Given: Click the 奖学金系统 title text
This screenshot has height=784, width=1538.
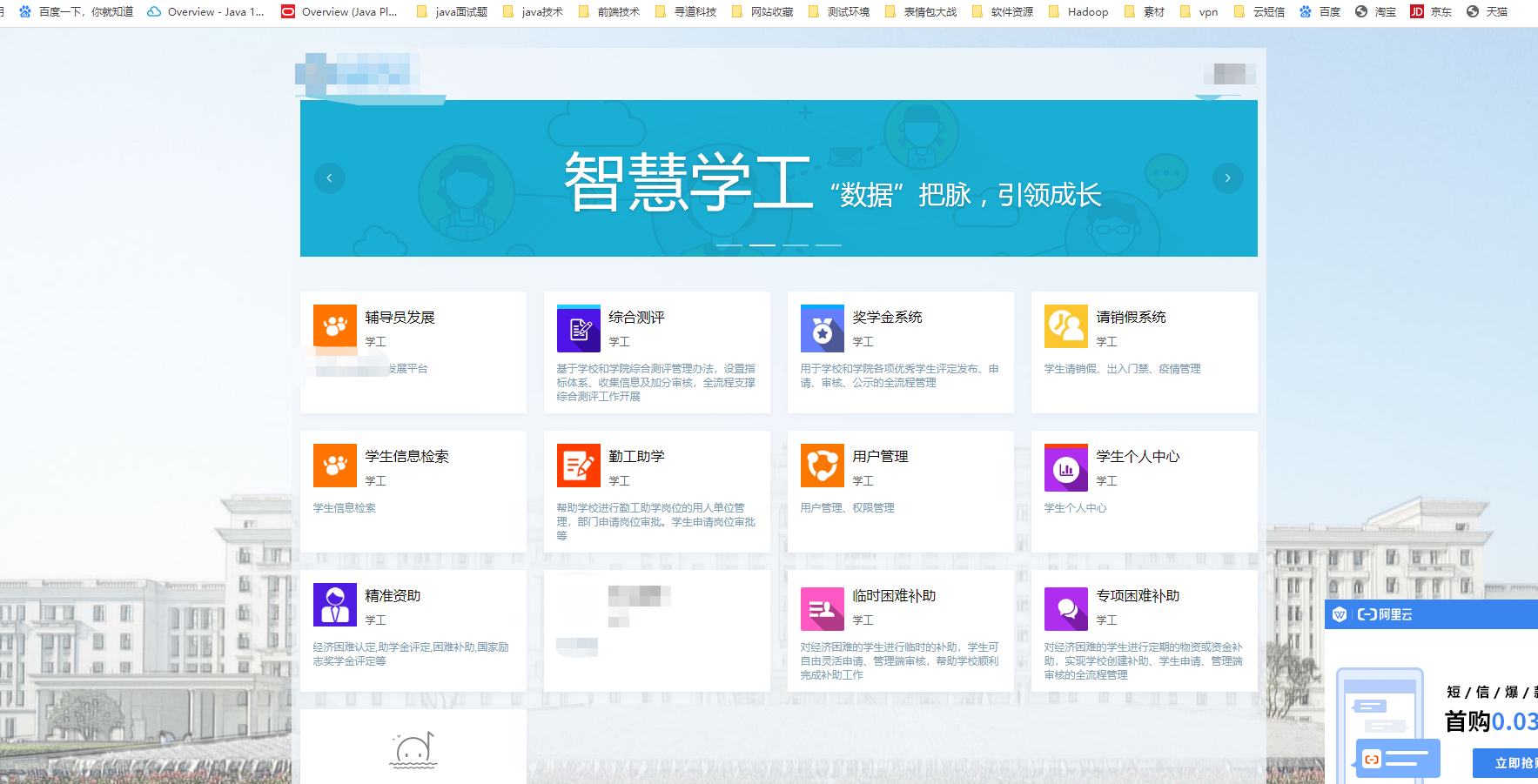Looking at the screenshot, I should (887, 318).
